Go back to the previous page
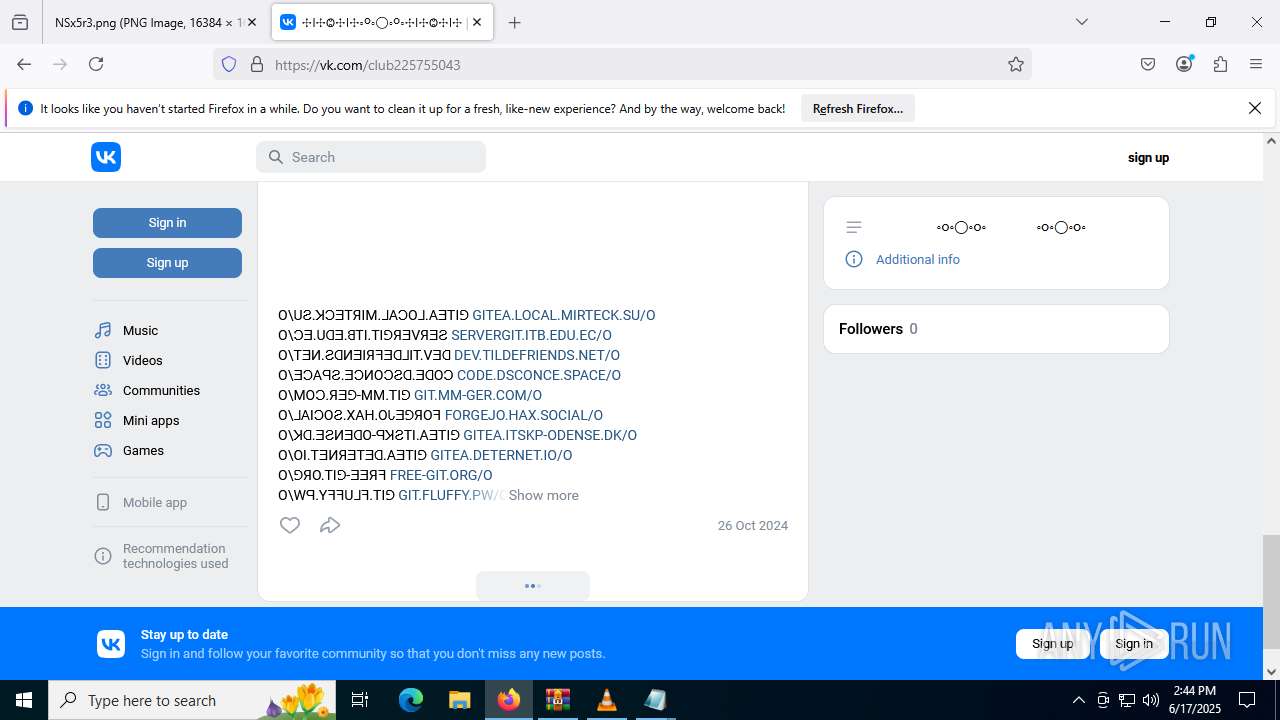1280x720 pixels. 24,64
